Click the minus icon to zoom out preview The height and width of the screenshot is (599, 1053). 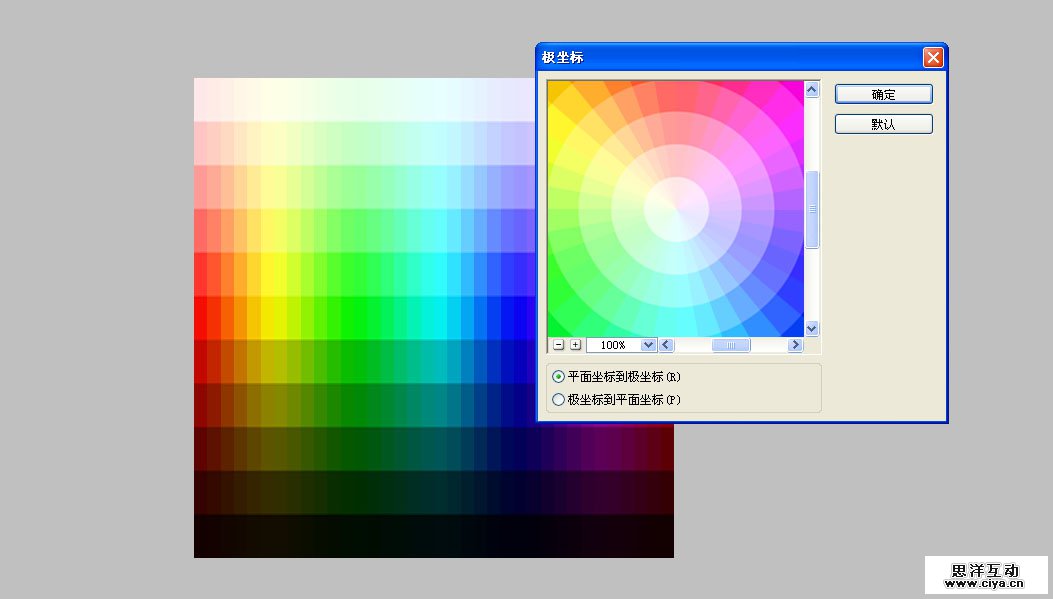click(x=560, y=344)
